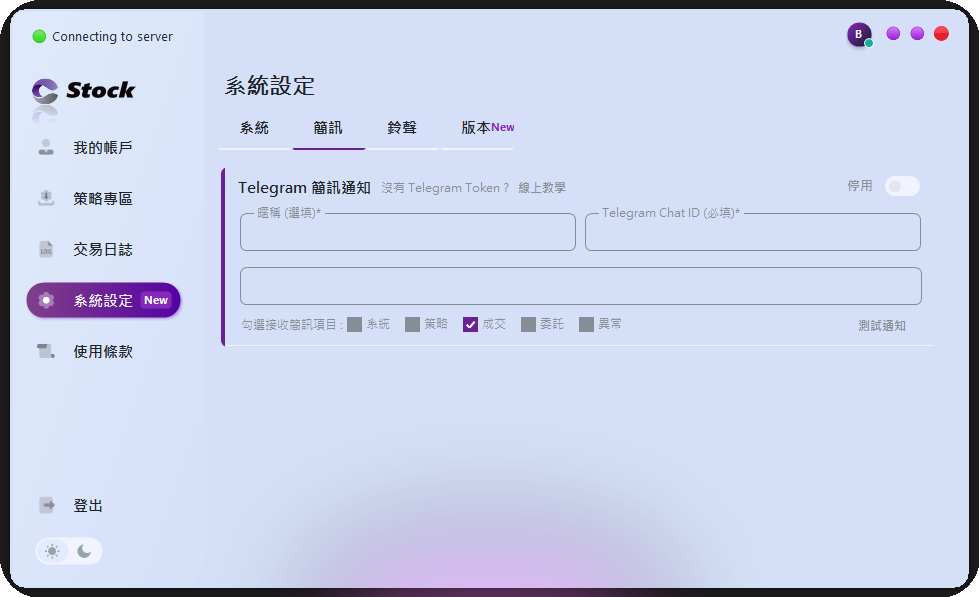Select 系統設定 New menu item
The width and height of the screenshot is (979, 597).
[103, 300]
